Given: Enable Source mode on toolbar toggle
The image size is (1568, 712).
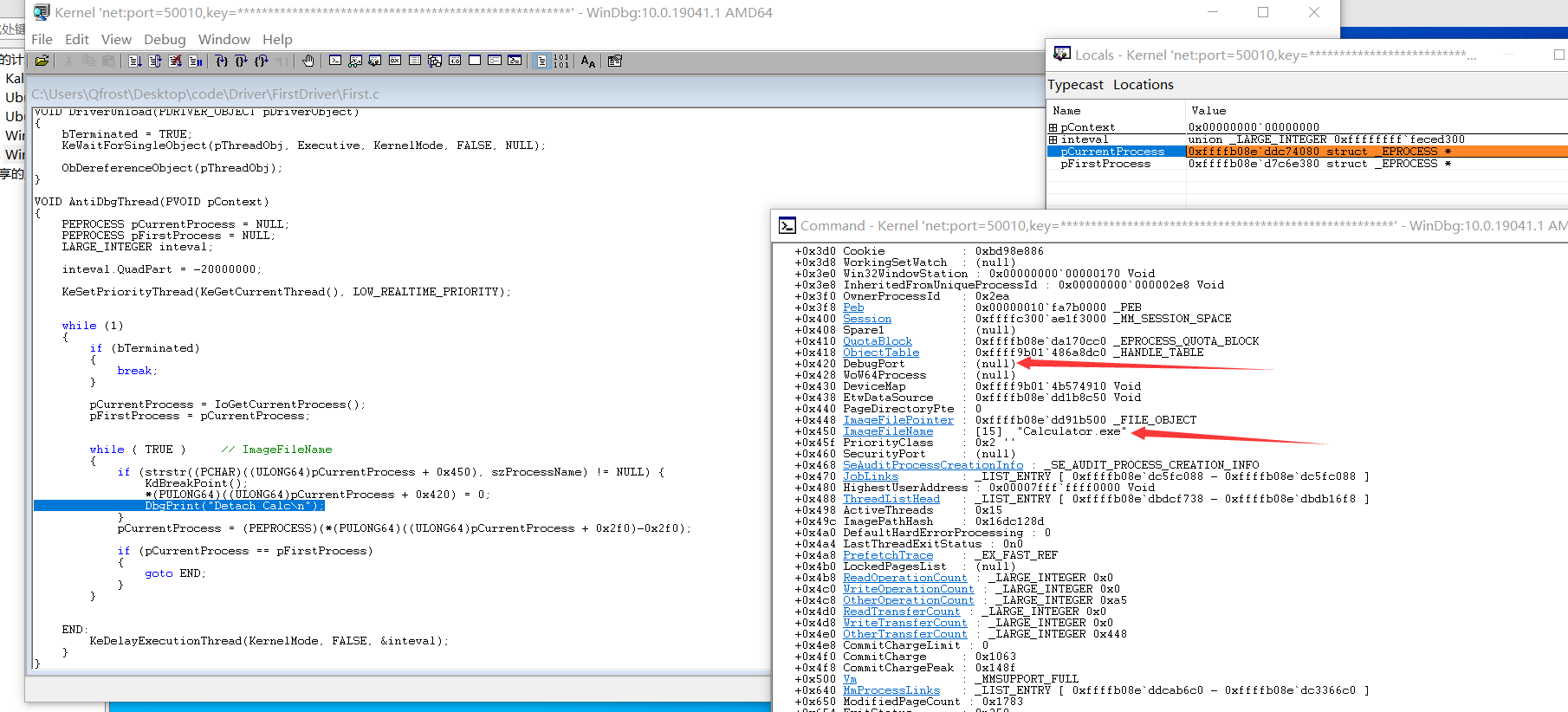Looking at the screenshot, I should click(541, 61).
